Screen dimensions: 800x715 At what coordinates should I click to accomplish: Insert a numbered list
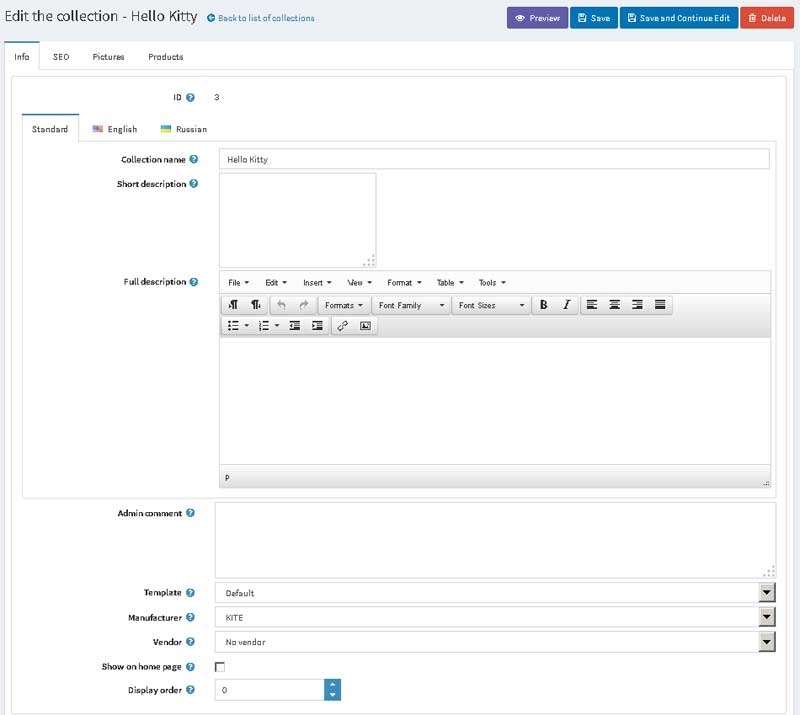click(x=263, y=326)
